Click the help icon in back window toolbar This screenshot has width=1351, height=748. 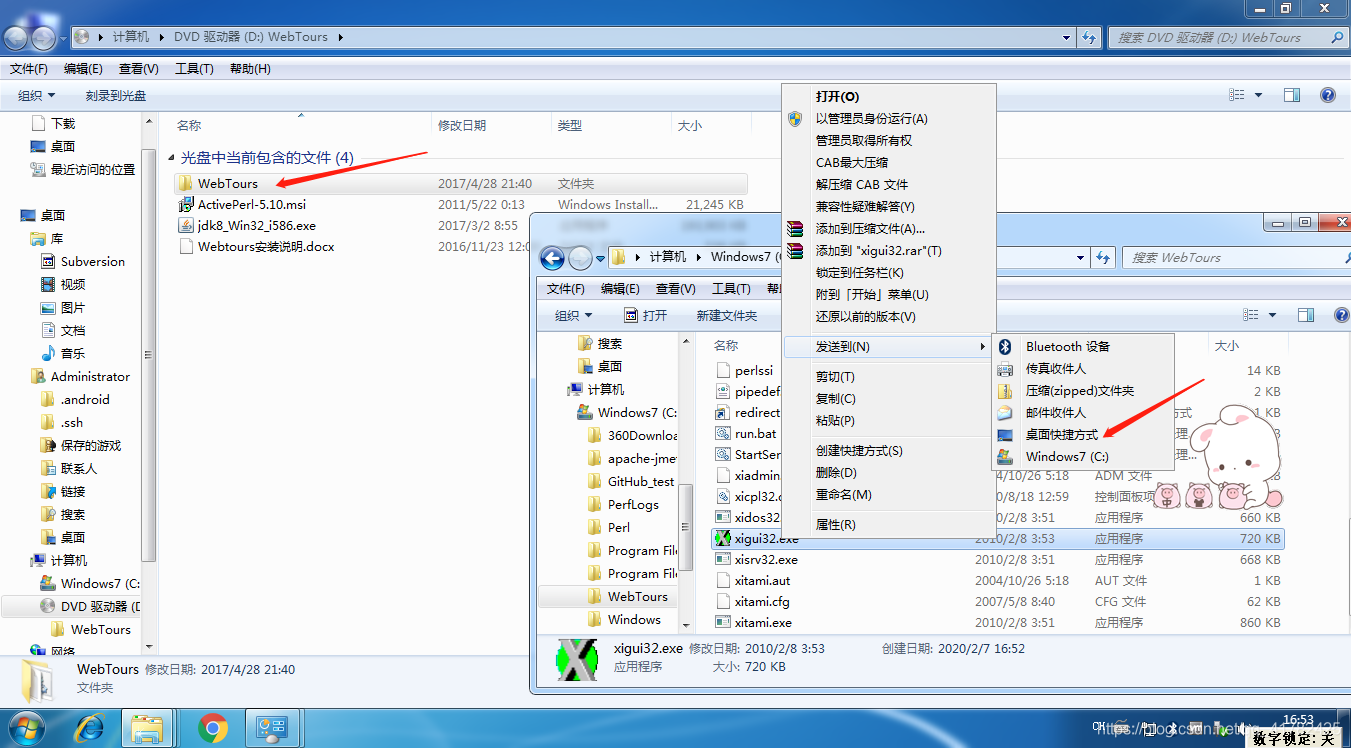pyautogui.click(x=1328, y=95)
